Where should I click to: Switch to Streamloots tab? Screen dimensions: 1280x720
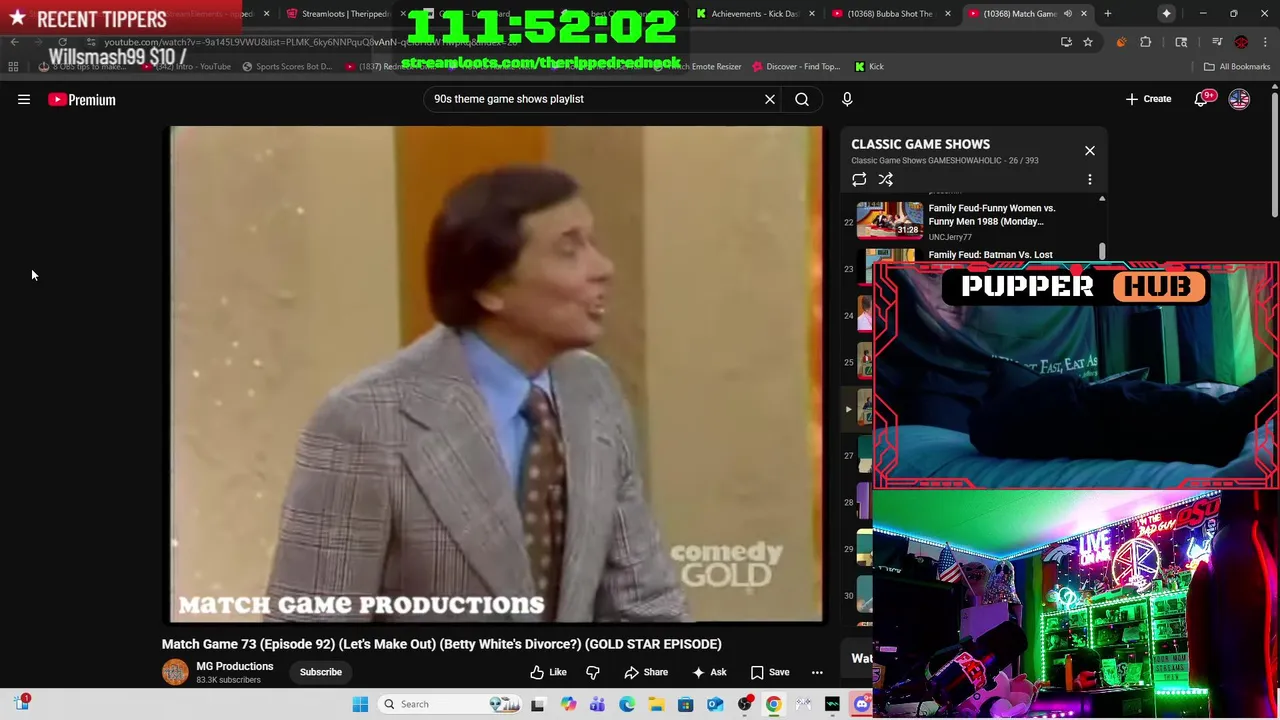click(346, 14)
